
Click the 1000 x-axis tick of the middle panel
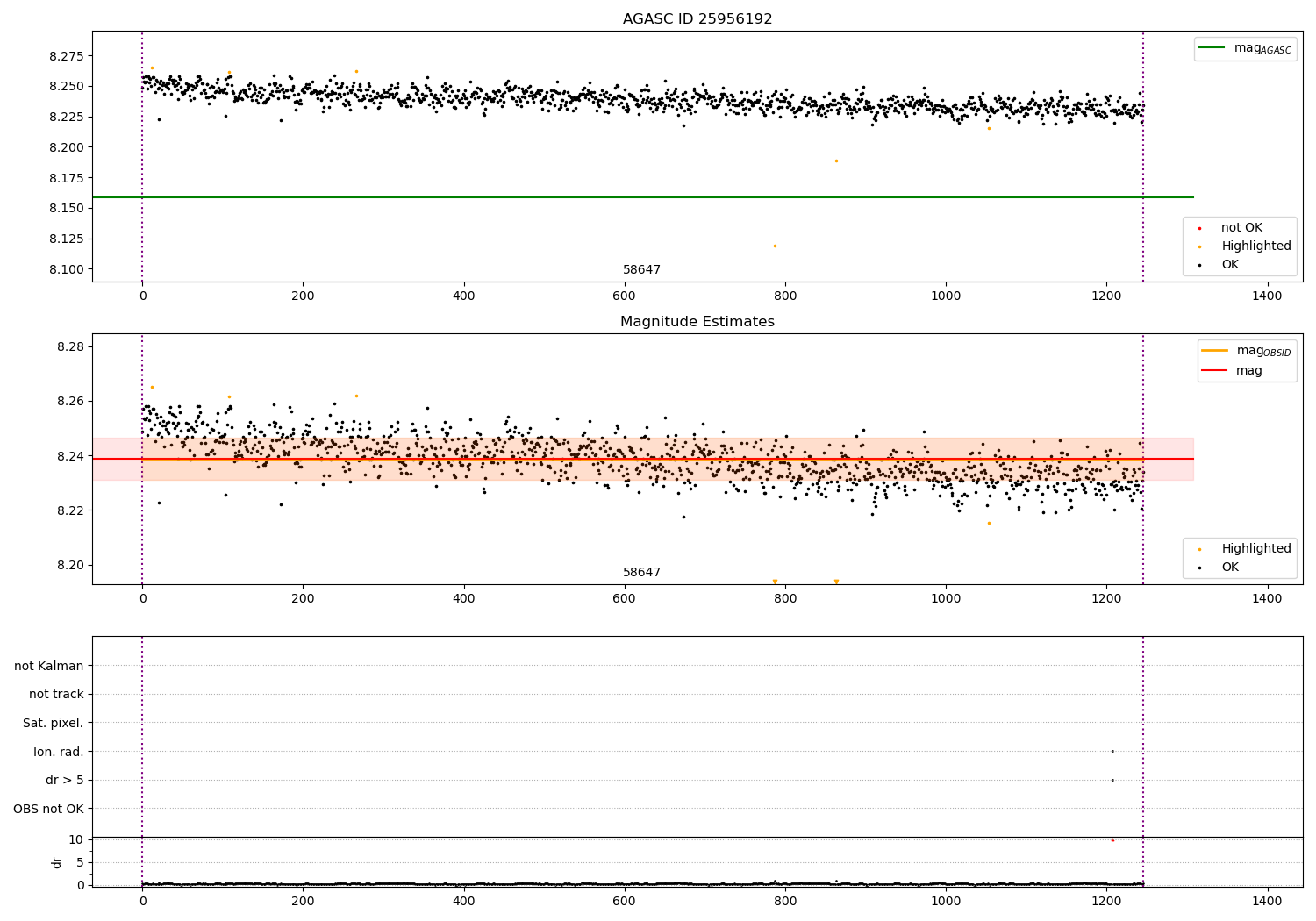coord(946,599)
